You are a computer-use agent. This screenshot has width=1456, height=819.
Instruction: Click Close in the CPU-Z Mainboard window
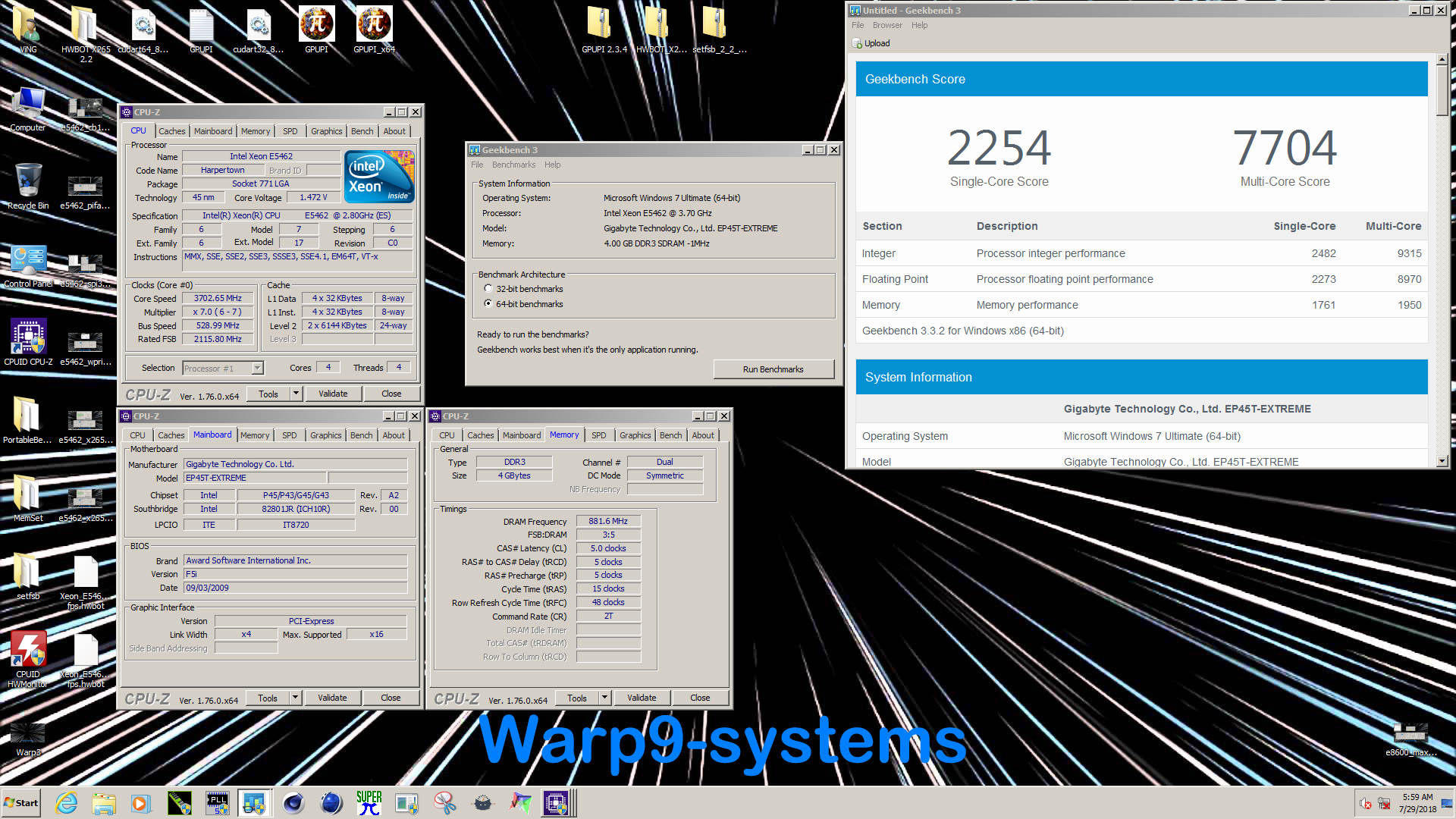tap(391, 698)
